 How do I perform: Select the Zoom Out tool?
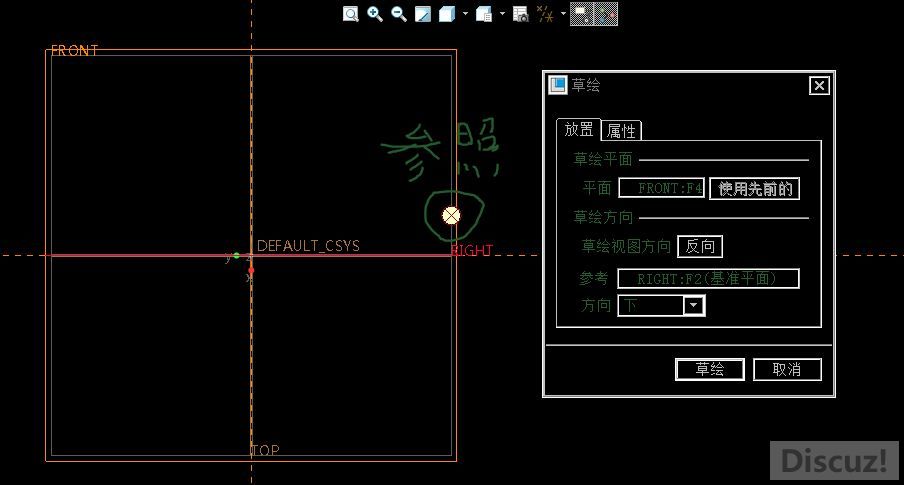coord(398,14)
